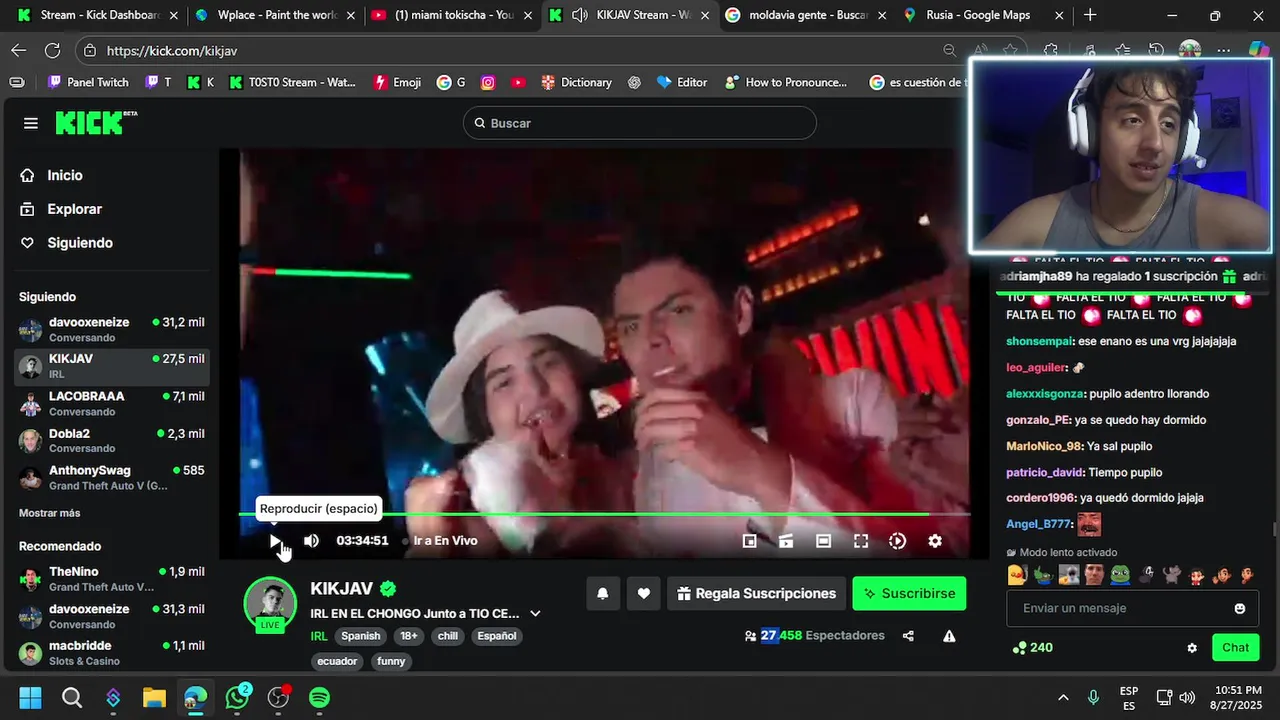Open TheNino recommended channel
This screenshot has width=1280, height=720.
point(112,579)
